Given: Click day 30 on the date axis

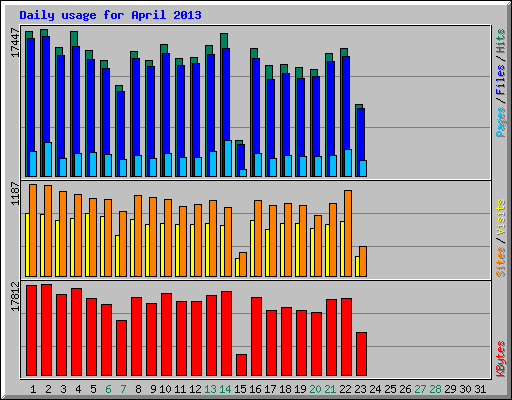Looking at the screenshot, I should point(465,389).
